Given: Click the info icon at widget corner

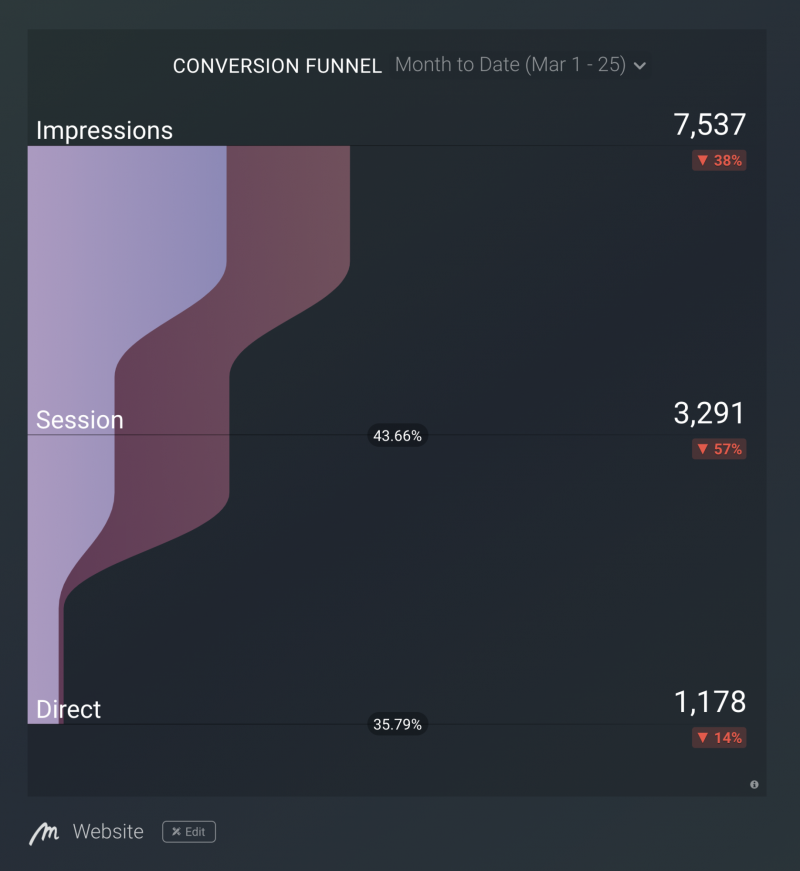Looking at the screenshot, I should pyautogui.click(x=754, y=784).
